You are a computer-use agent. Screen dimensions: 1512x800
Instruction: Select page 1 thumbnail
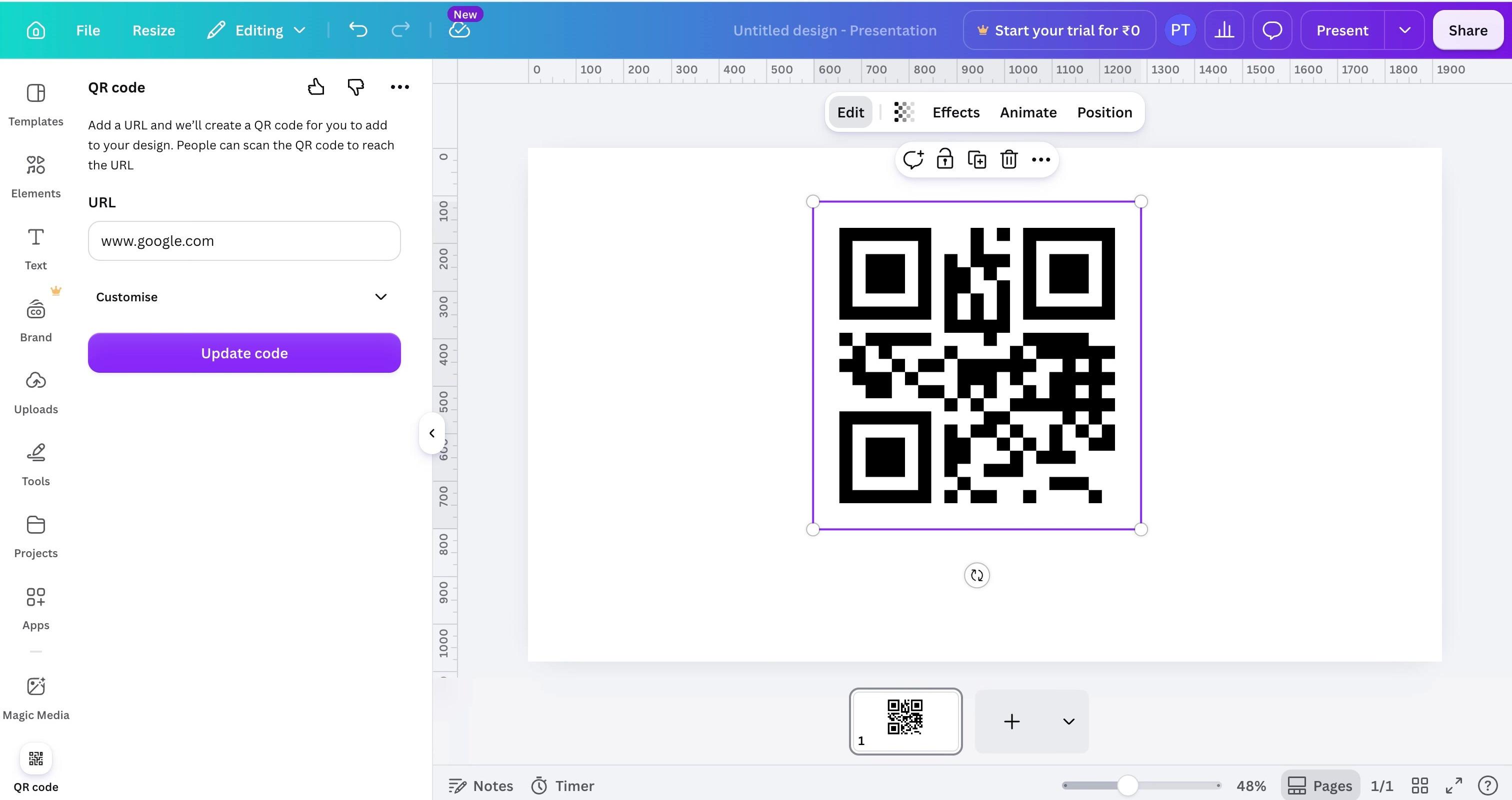pos(905,722)
